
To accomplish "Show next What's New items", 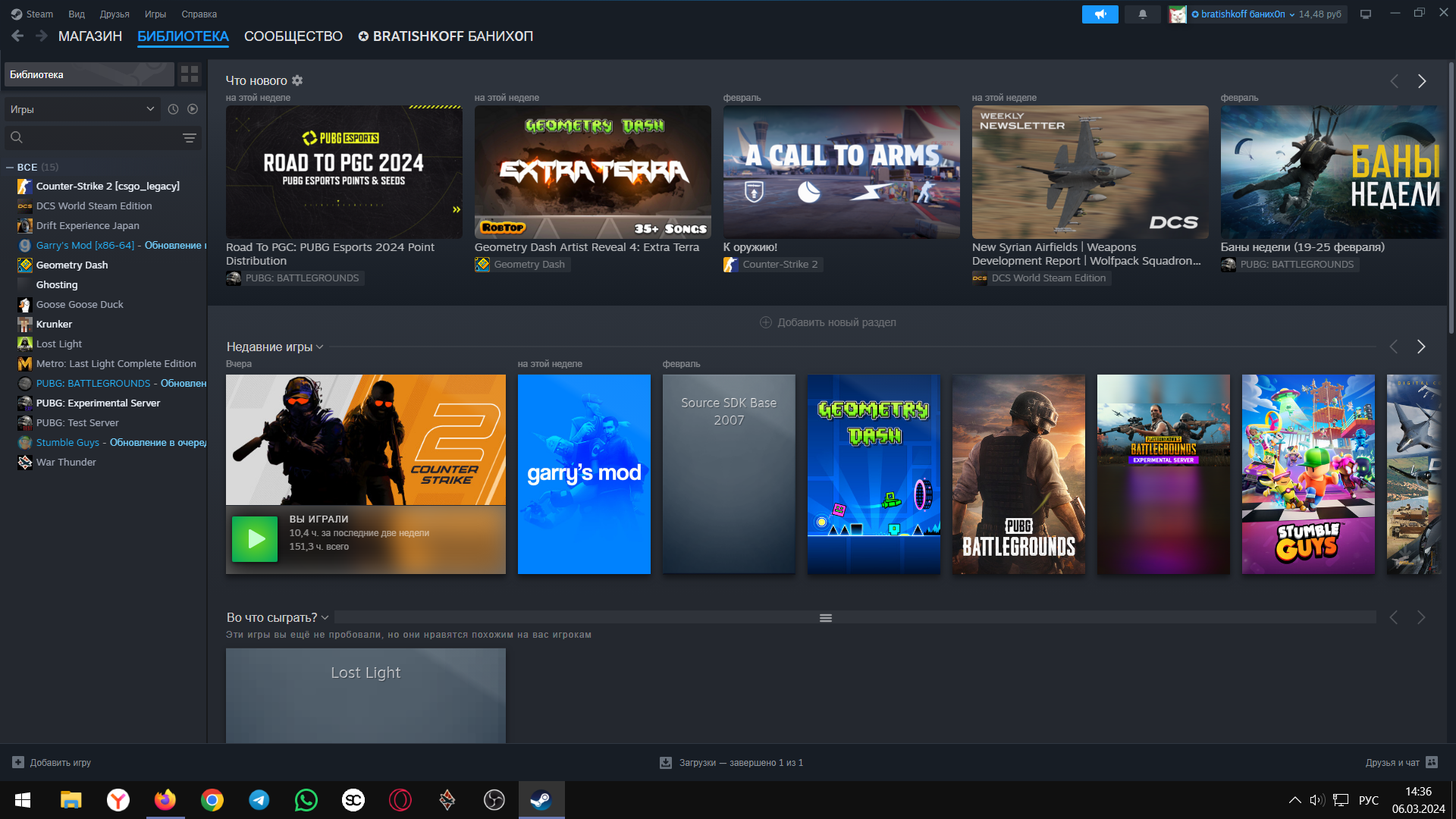I will (x=1422, y=81).
